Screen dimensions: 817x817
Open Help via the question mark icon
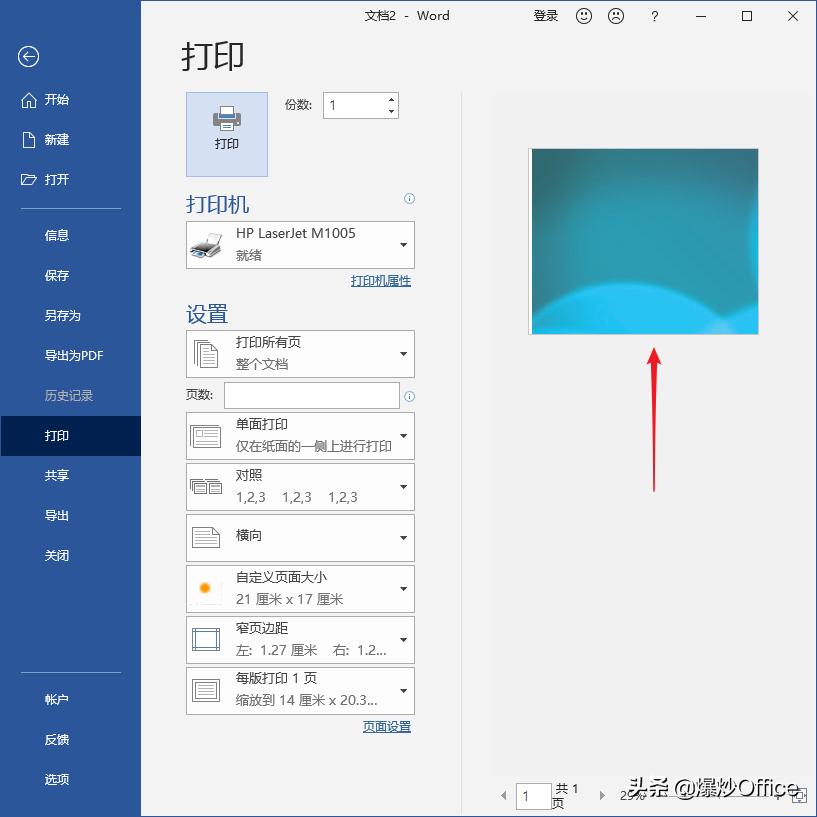pos(654,16)
